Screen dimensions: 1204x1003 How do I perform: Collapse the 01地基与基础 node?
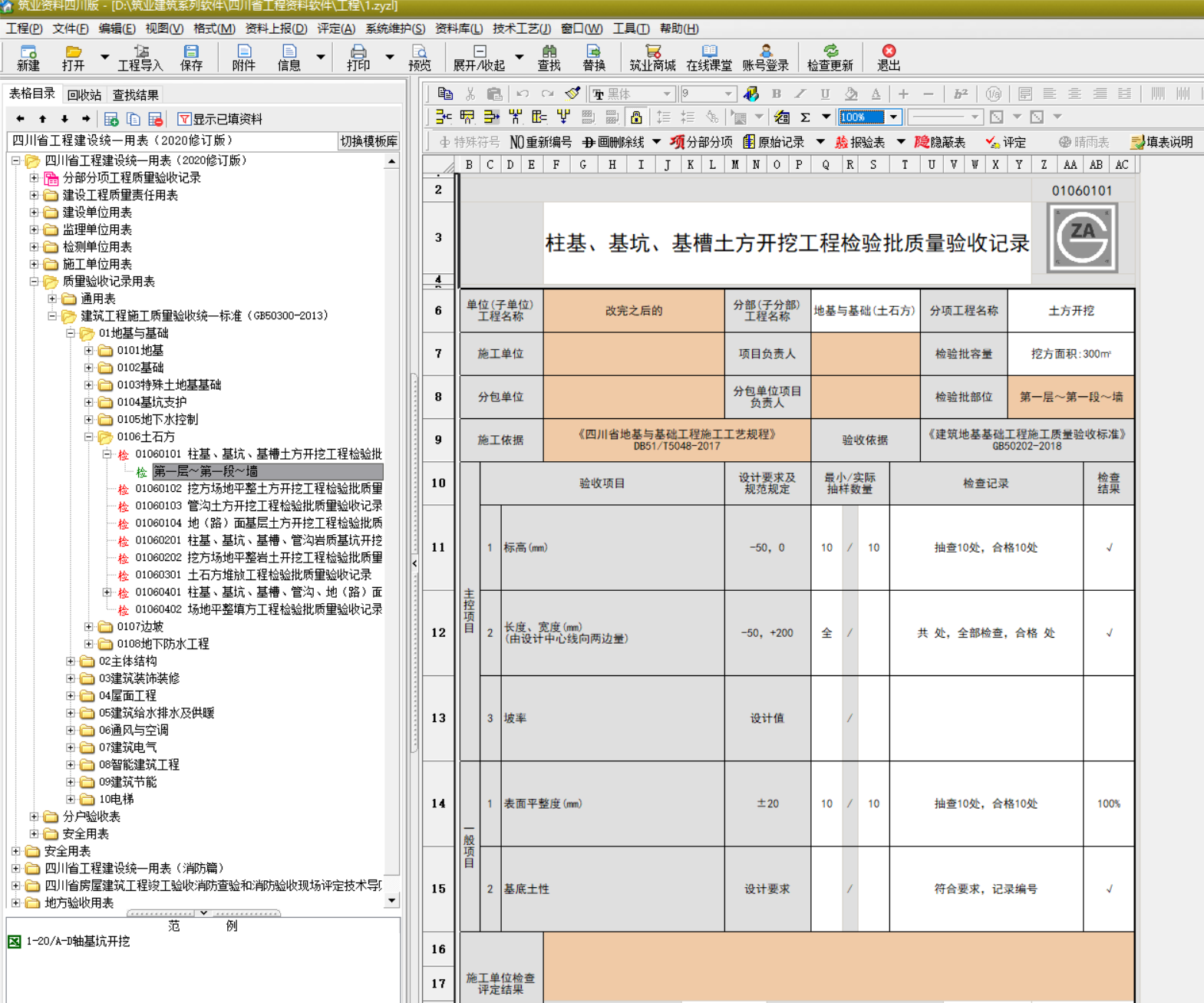coord(70,333)
